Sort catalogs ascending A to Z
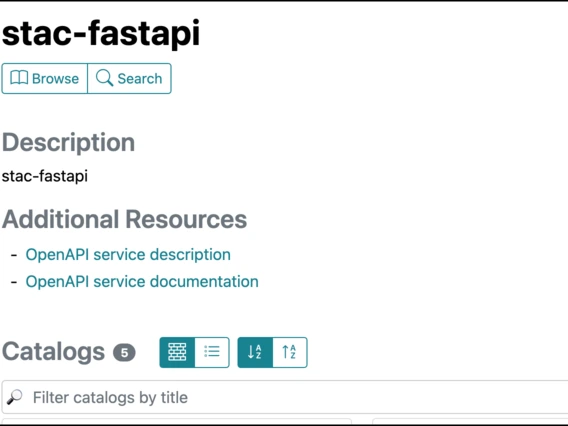 pos(255,352)
